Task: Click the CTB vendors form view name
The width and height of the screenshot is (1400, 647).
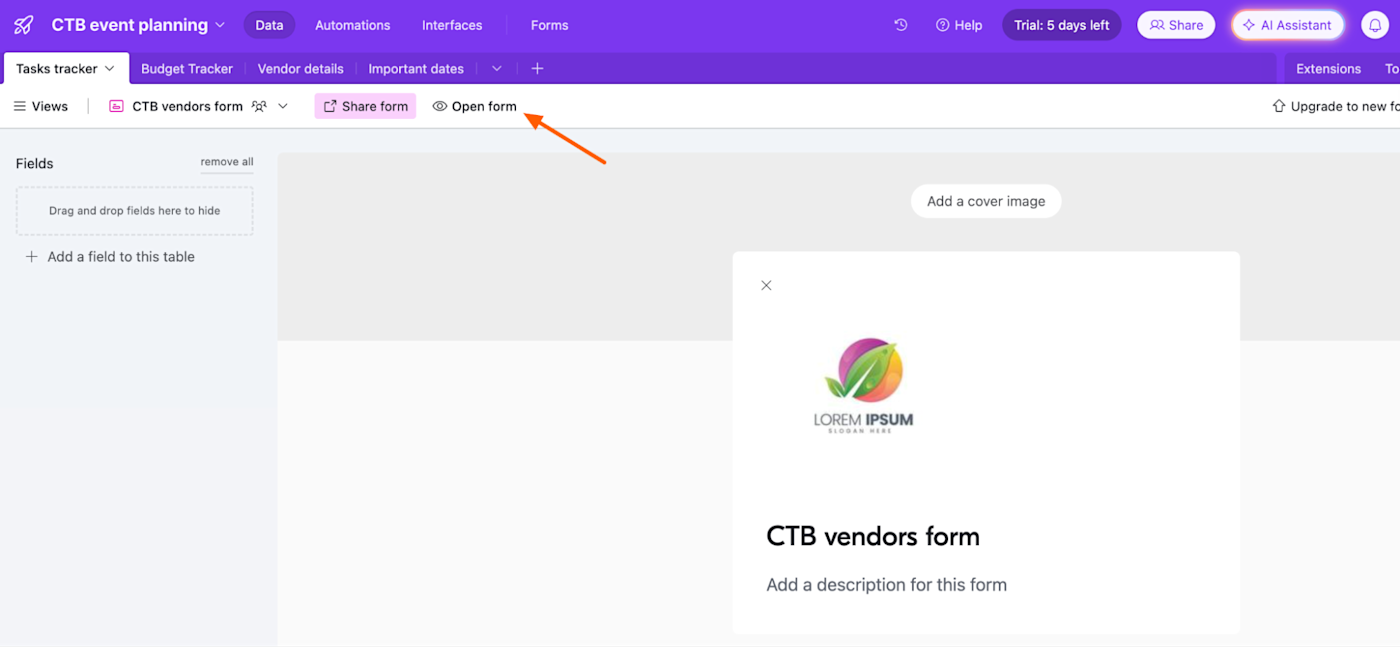Action: click(x=188, y=106)
